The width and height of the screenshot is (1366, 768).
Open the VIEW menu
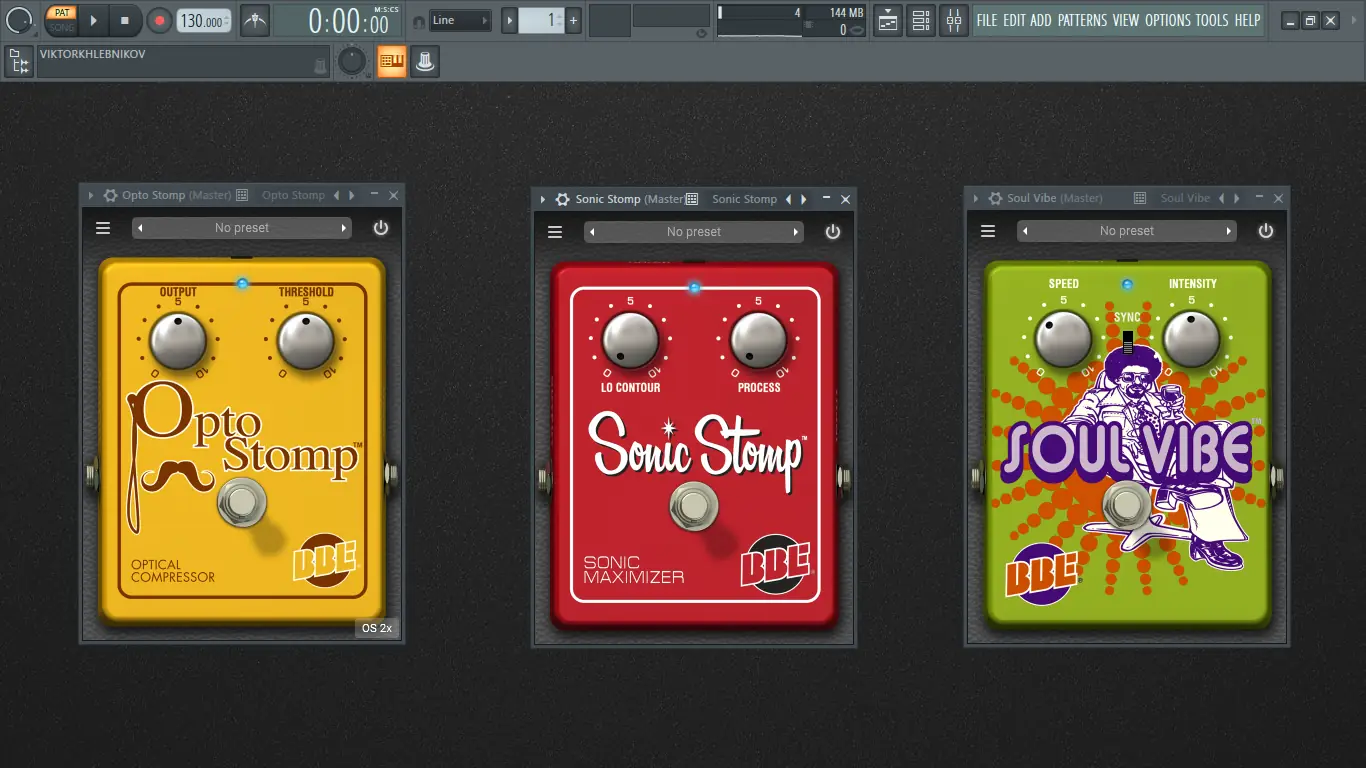tap(1126, 20)
